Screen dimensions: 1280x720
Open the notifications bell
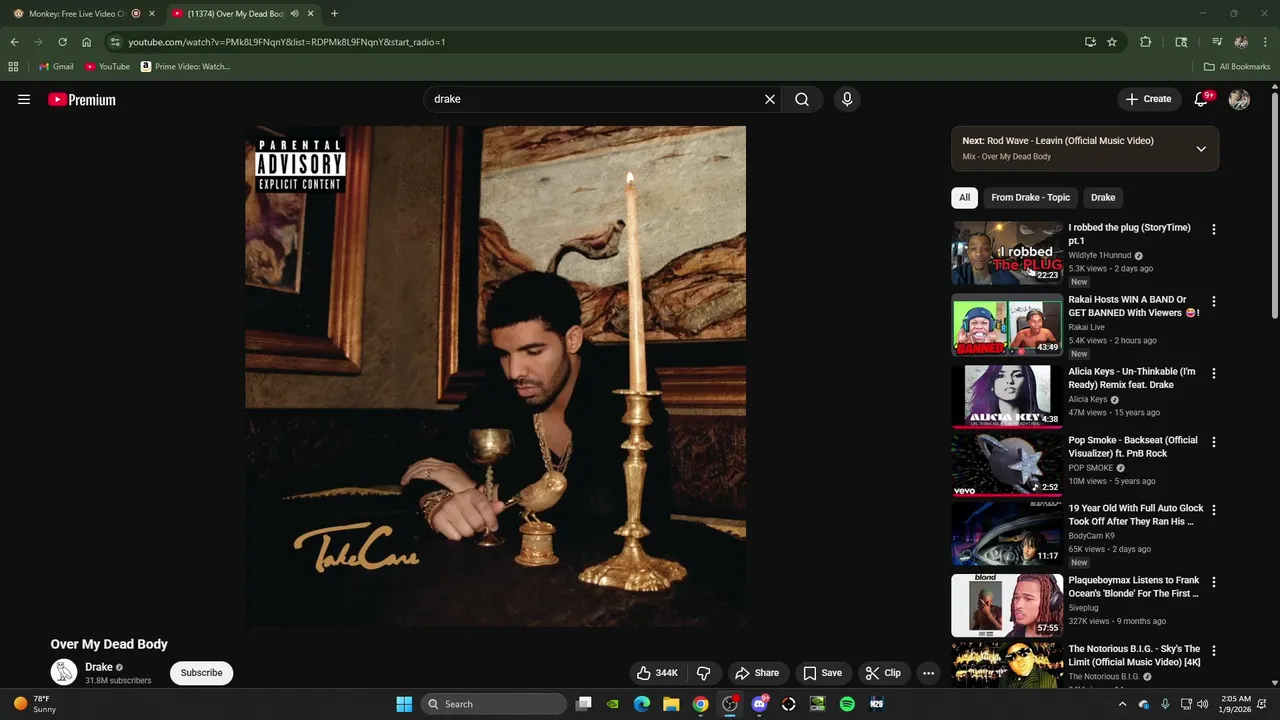click(1202, 99)
